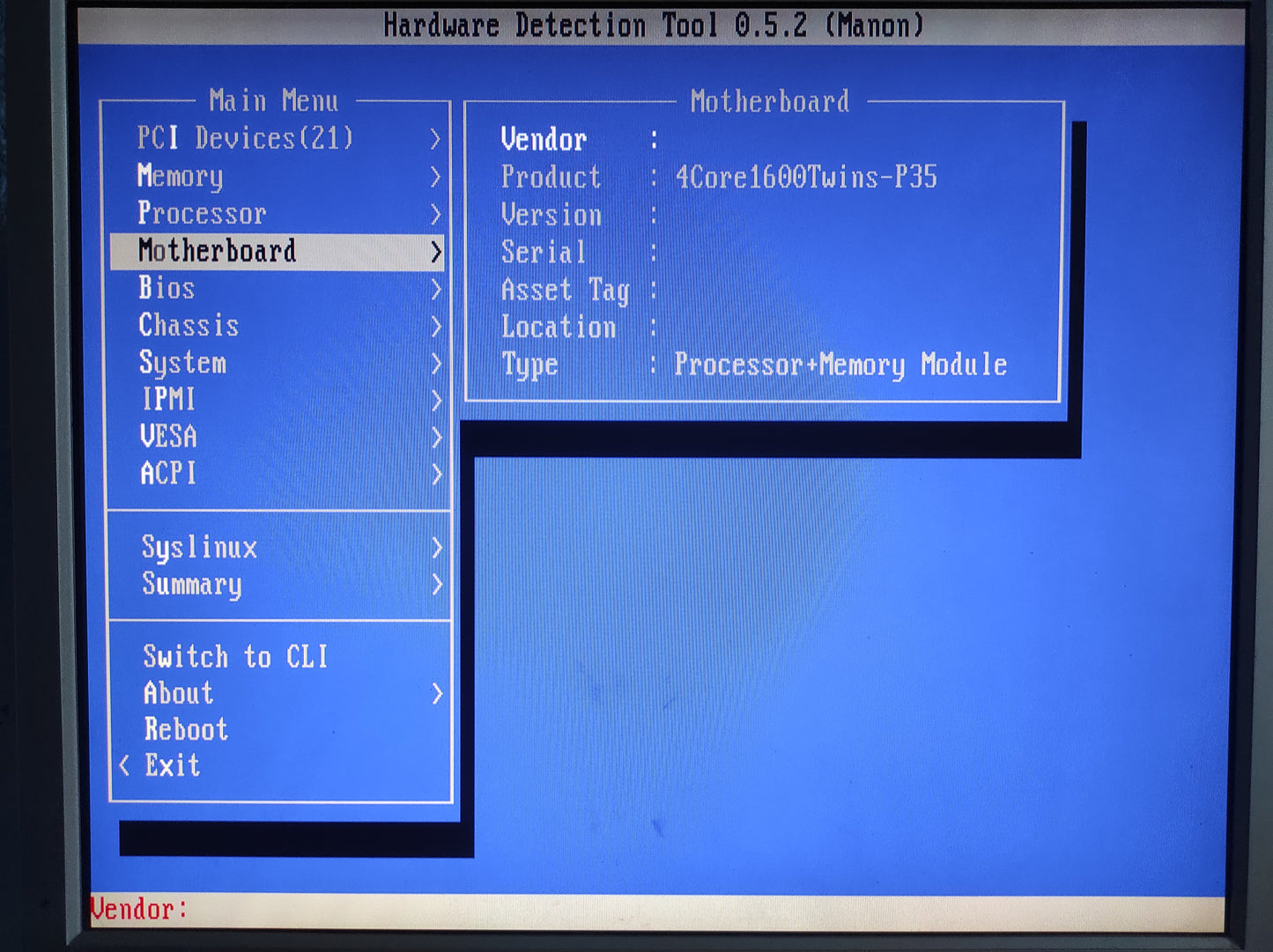1273x952 pixels.
Task: Click the Type field Processor+Memory Module
Action: [x=840, y=365]
